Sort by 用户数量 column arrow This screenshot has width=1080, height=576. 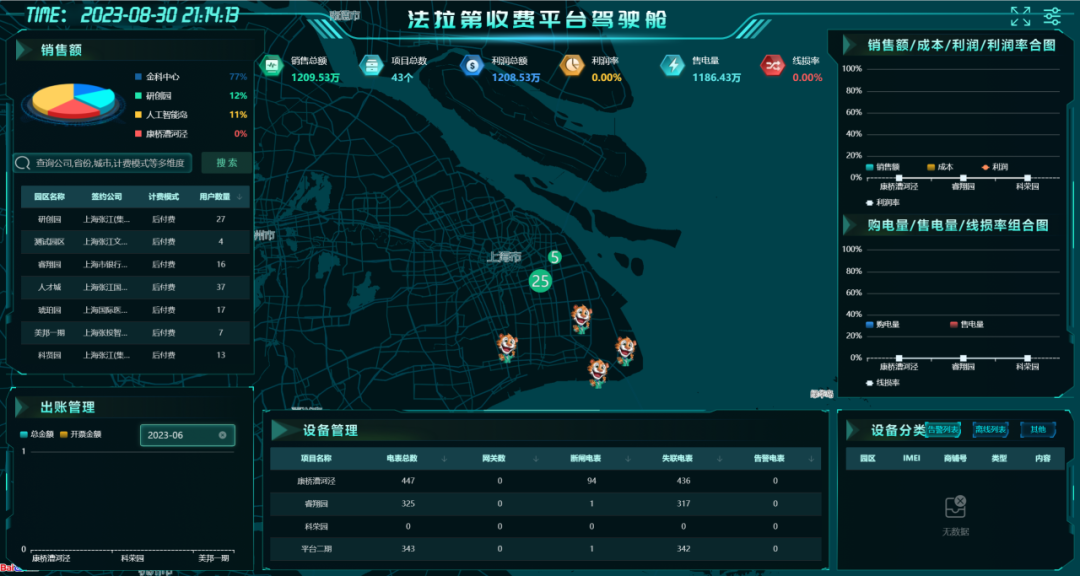tap(239, 198)
